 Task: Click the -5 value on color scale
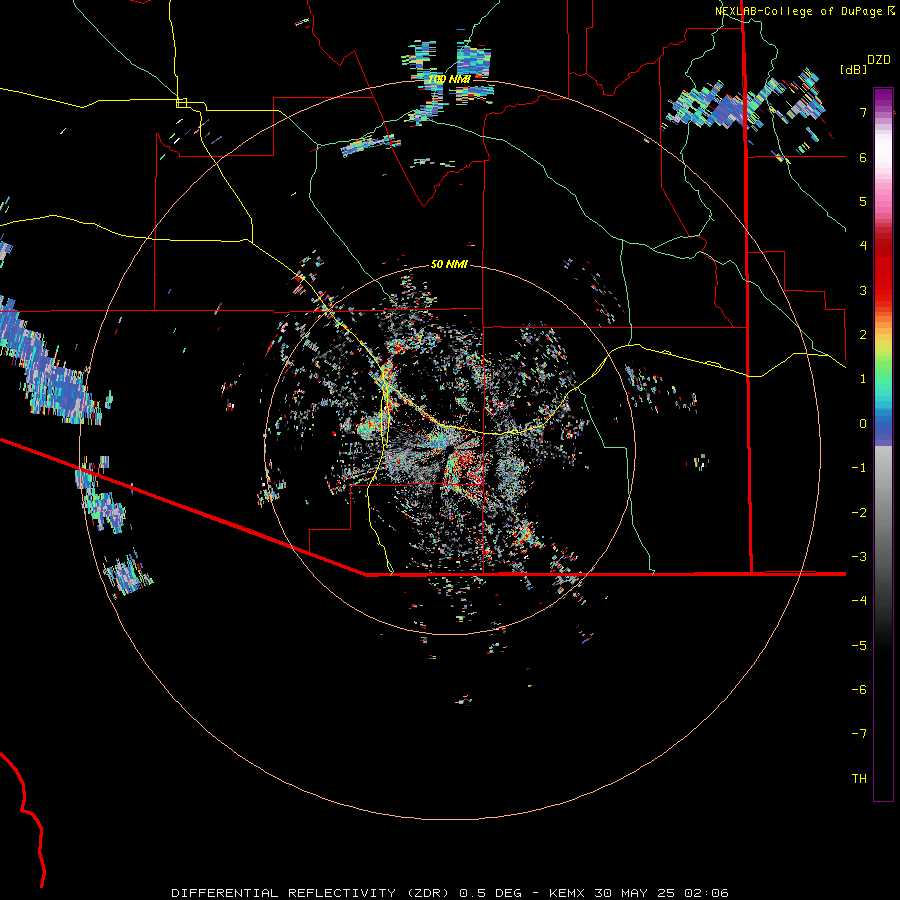tap(859, 646)
